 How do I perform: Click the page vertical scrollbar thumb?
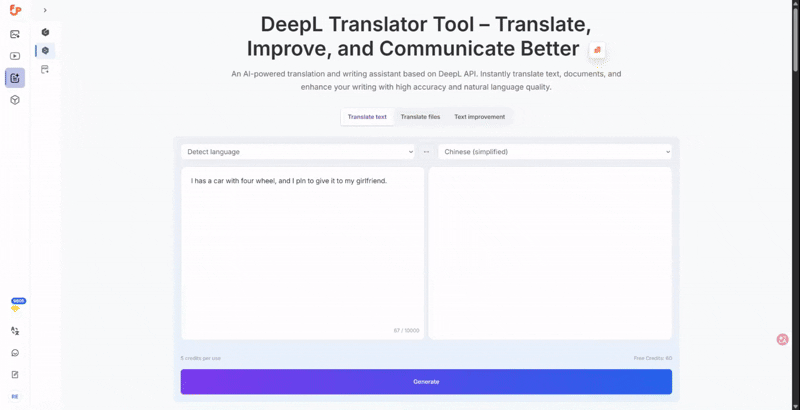tap(796, 41)
